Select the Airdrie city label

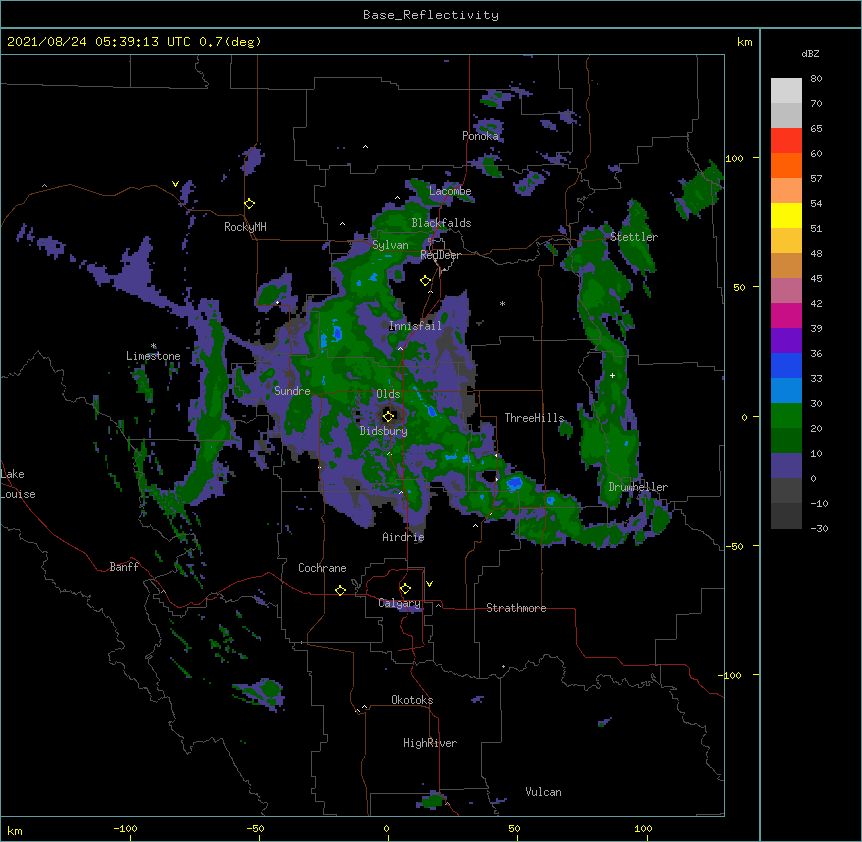coord(404,537)
